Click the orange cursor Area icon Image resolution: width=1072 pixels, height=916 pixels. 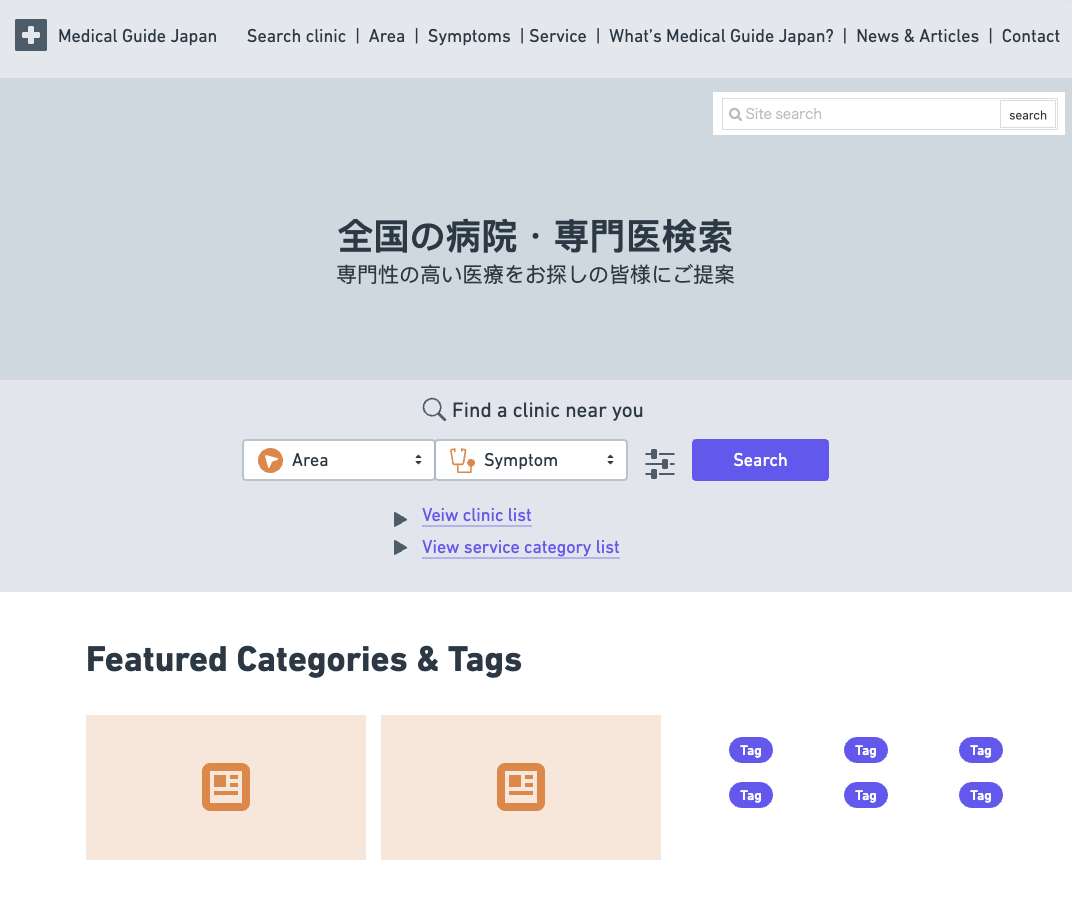[x=270, y=460]
